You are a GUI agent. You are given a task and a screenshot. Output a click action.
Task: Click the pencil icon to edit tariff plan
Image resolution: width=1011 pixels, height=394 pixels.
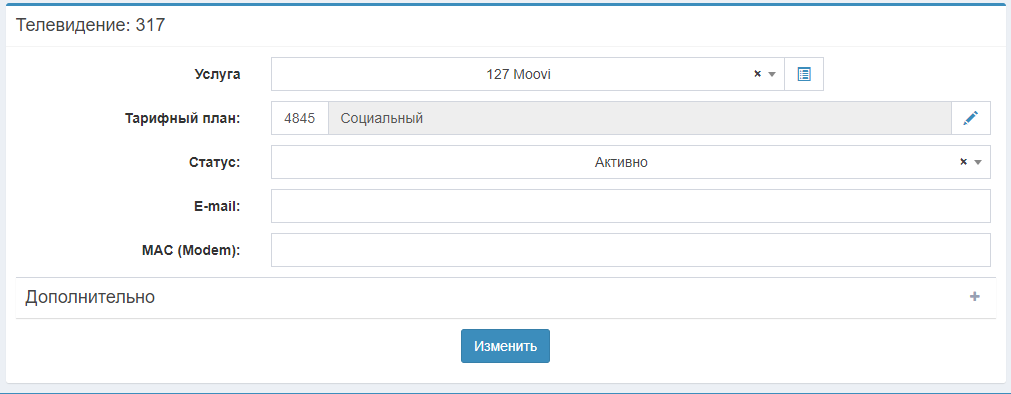[971, 118]
